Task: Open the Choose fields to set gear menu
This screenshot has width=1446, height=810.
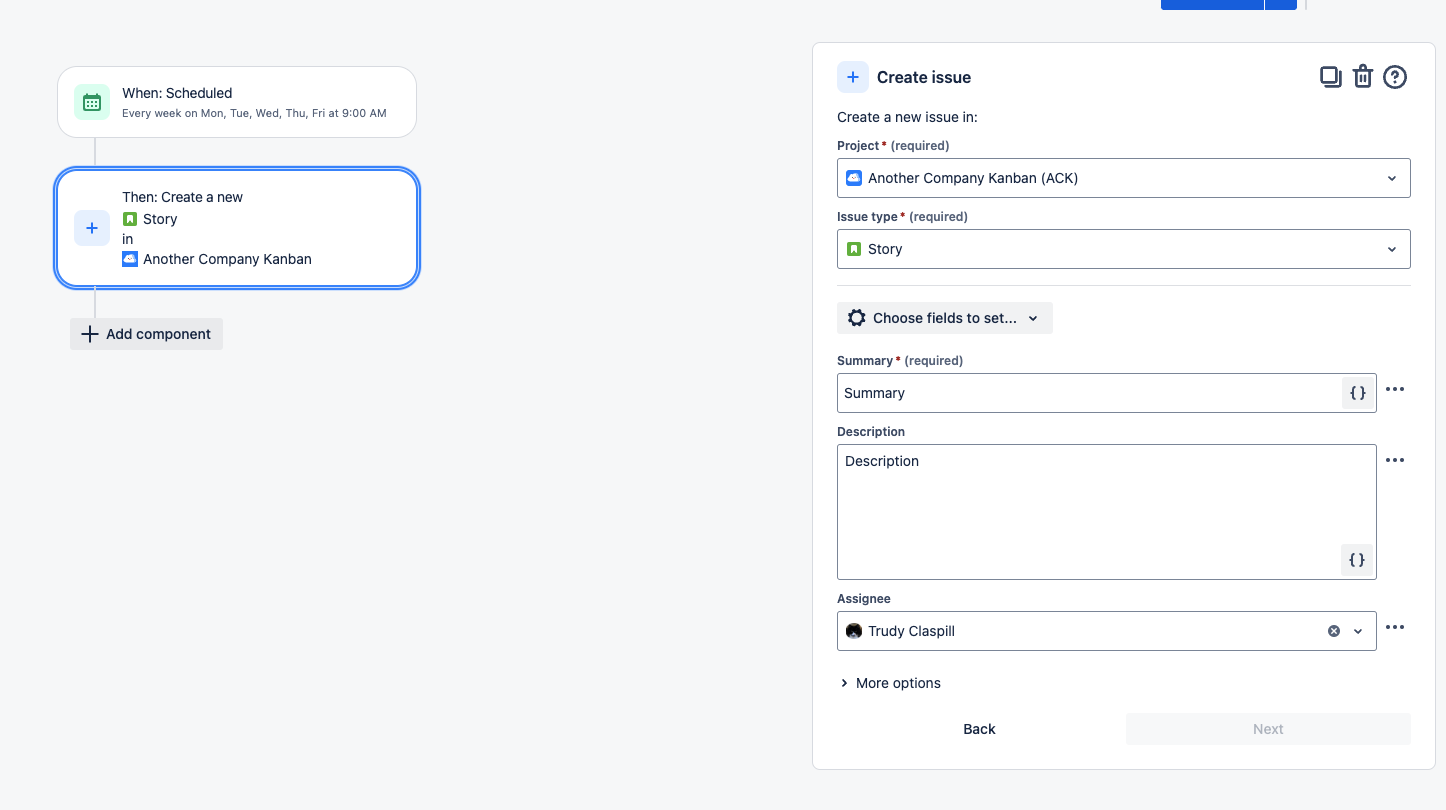Action: (x=944, y=317)
